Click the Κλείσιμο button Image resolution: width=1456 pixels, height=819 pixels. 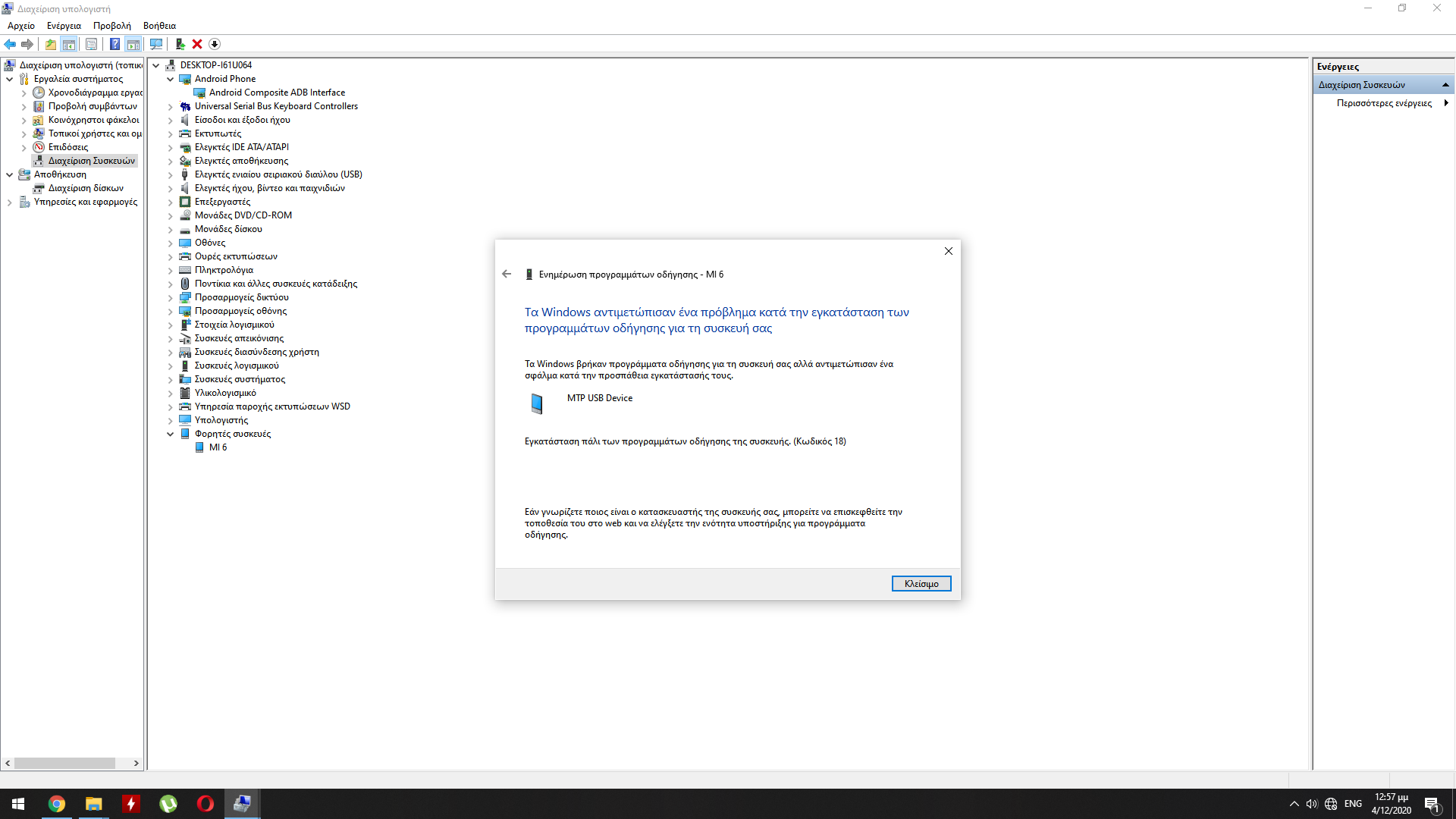pyautogui.click(x=921, y=583)
